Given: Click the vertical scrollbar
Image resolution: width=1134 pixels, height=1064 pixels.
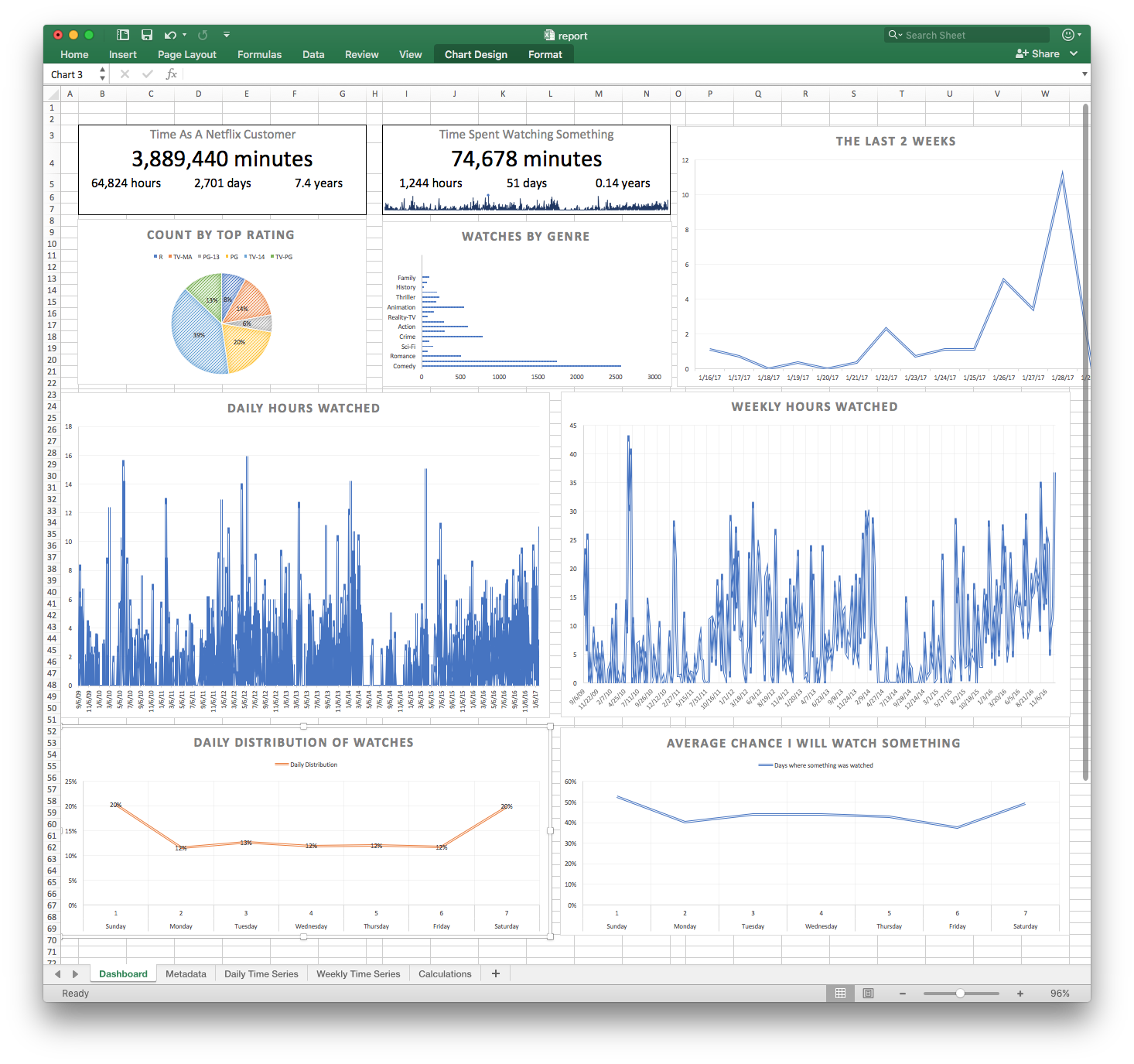Looking at the screenshot, I should click(x=1085, y=441).
